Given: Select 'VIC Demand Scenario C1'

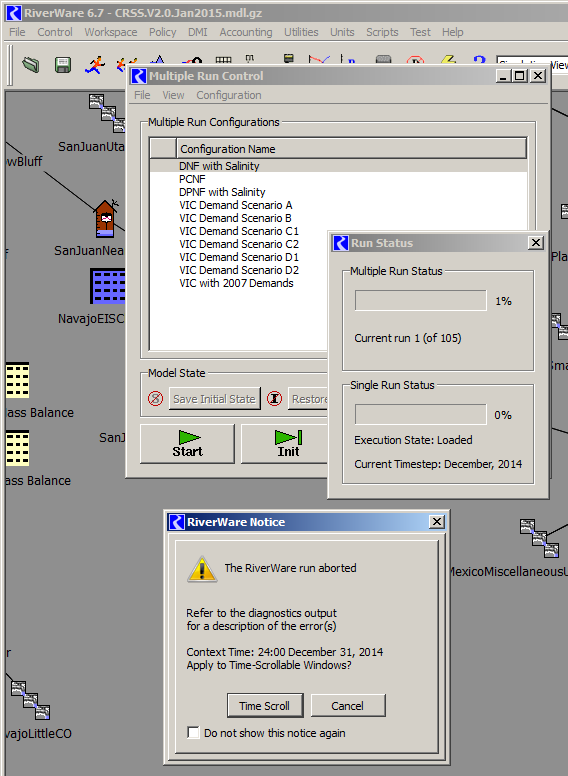Looking at the screenshot, I should 239,231.
